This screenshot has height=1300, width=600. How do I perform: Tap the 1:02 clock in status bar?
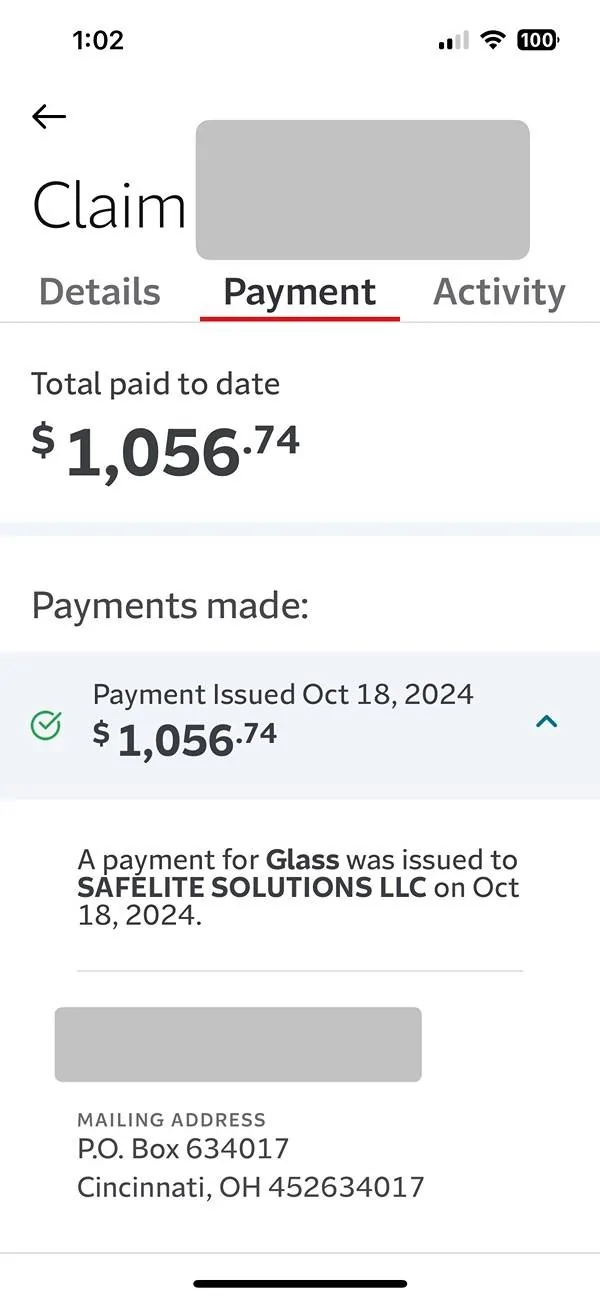click(98, 41)
